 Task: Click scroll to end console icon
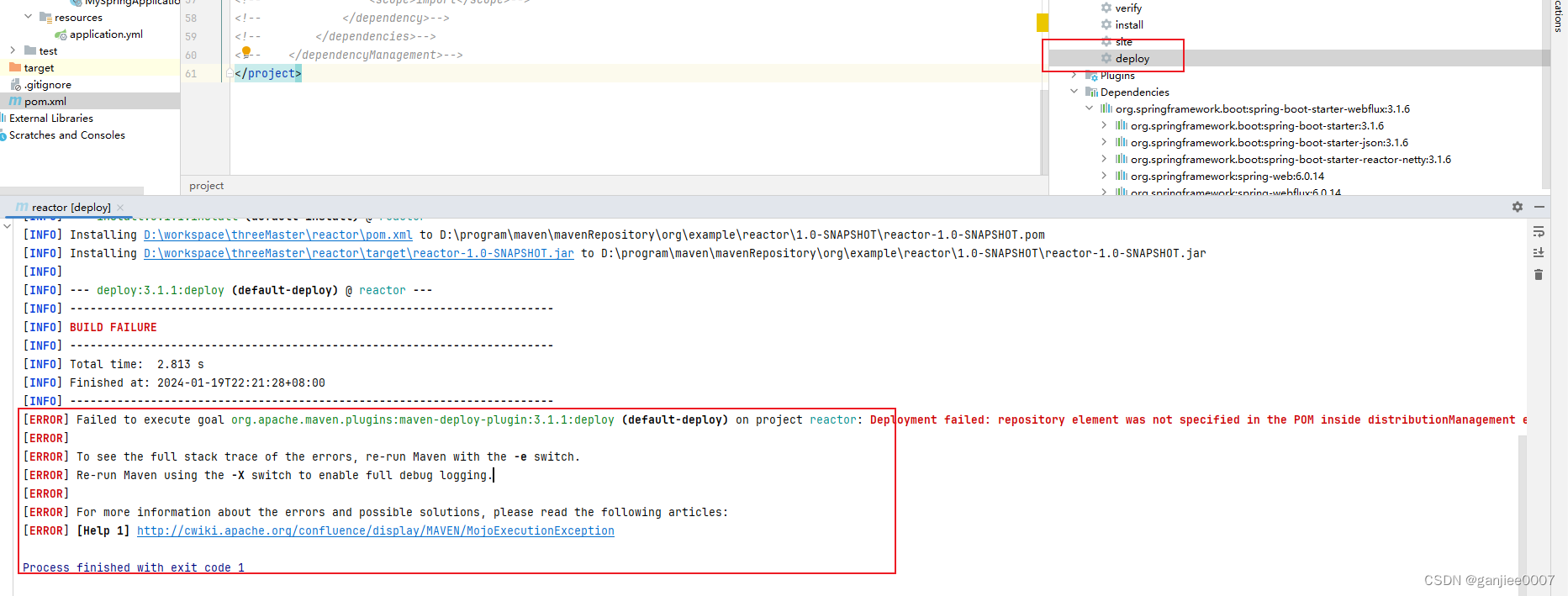tap(1539, 253)
